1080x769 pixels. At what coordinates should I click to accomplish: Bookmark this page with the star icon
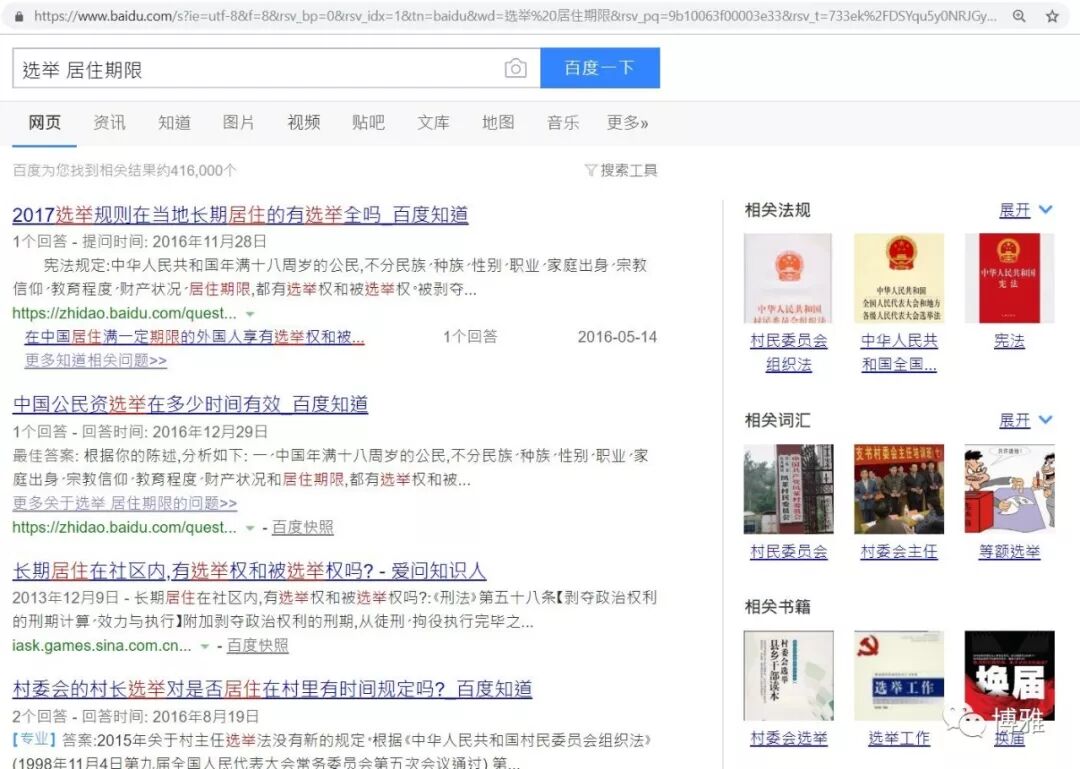(1052, 16)
